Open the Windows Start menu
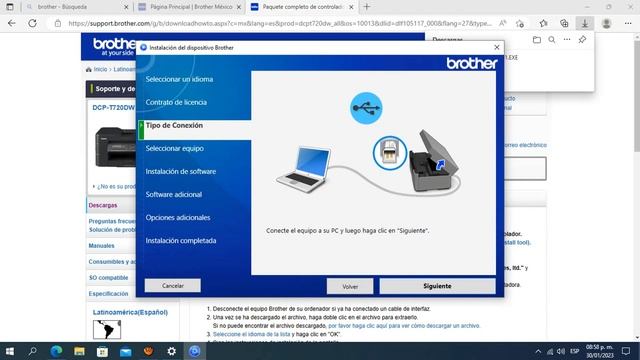 (x=10, y=351)
